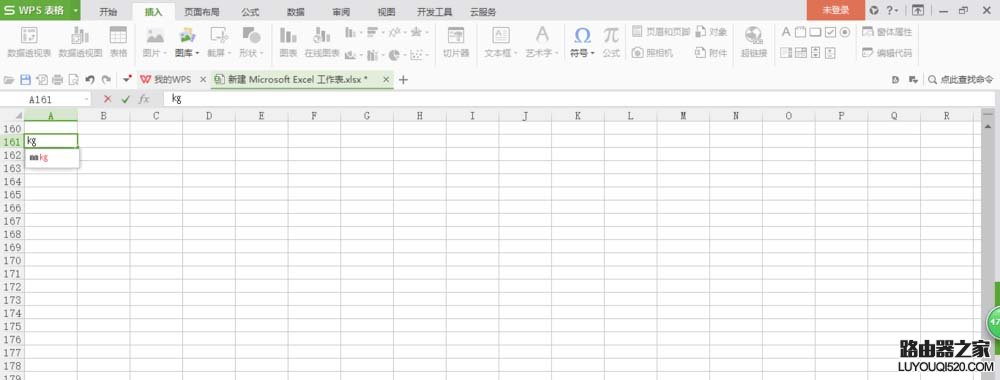Click the option button form control icon
Screen dimensions: 1000x380
(x=845, y=32)
